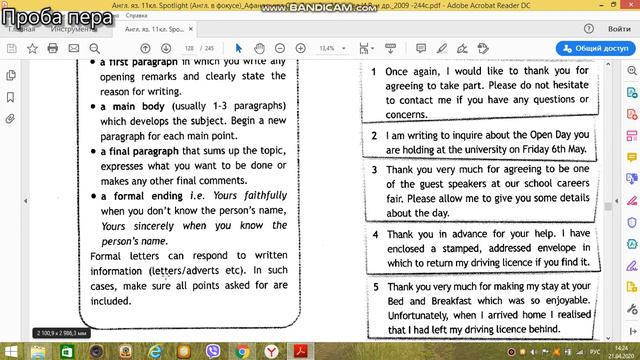
Task: Switch to the Инструменты tab
Action: [73, 29]
